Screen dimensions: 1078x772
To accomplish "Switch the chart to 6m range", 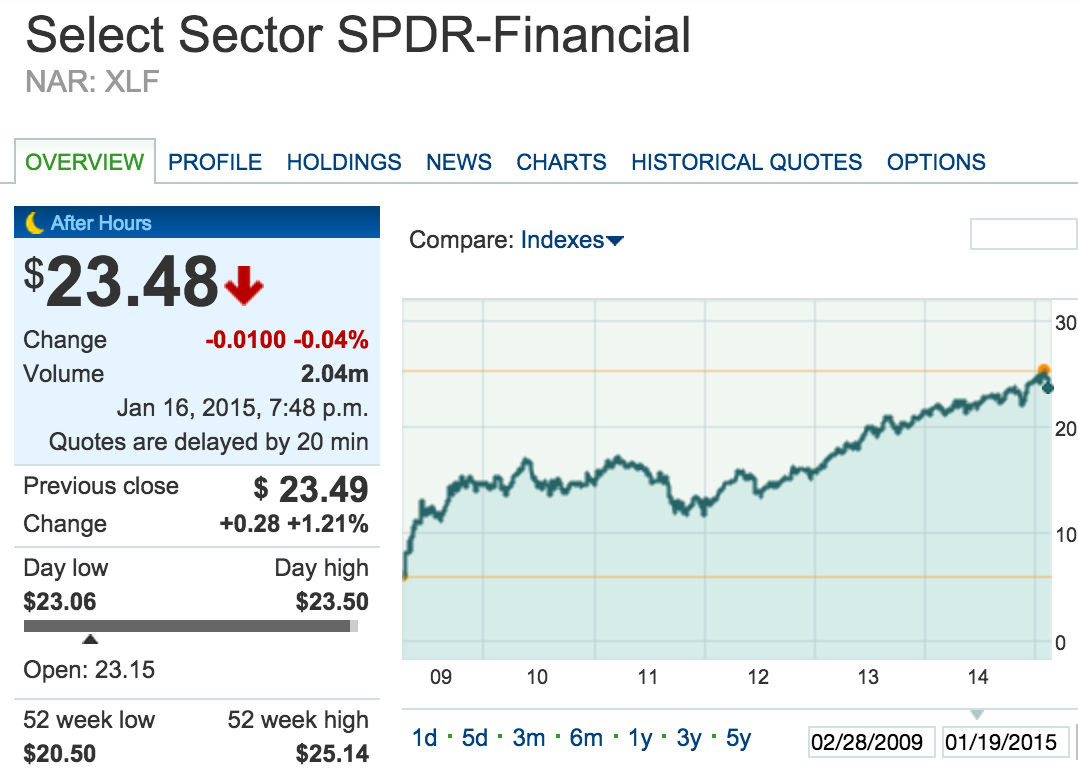I will click(x=584, y=738).
